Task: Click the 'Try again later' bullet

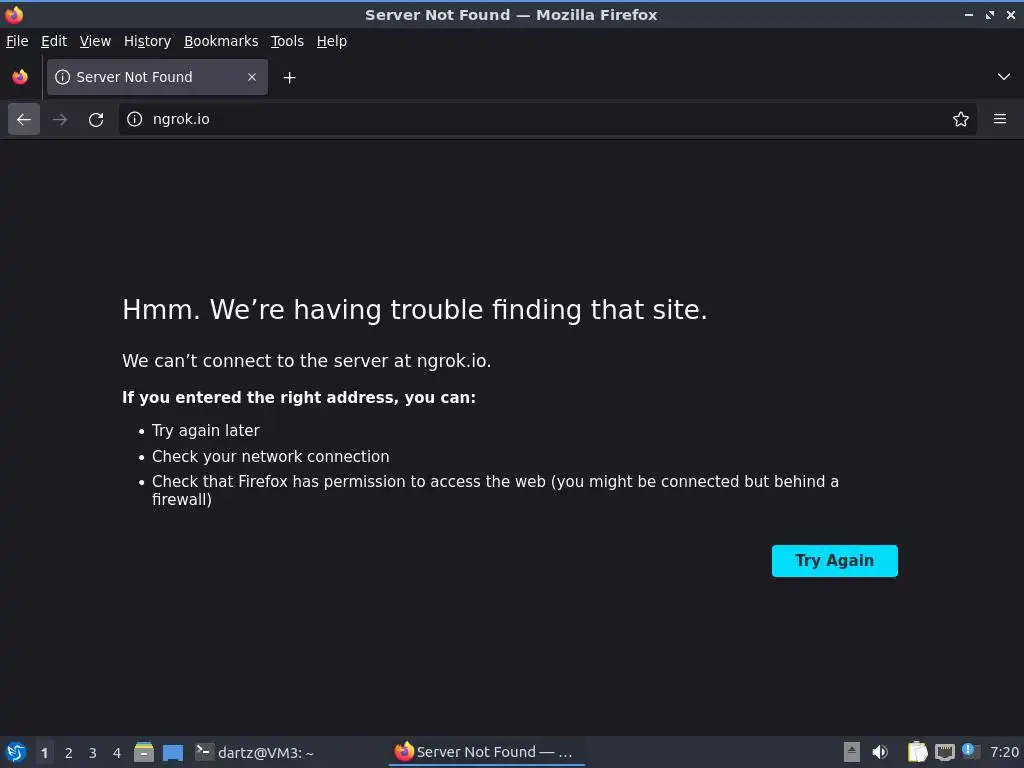Action: [x=206, y=430]
